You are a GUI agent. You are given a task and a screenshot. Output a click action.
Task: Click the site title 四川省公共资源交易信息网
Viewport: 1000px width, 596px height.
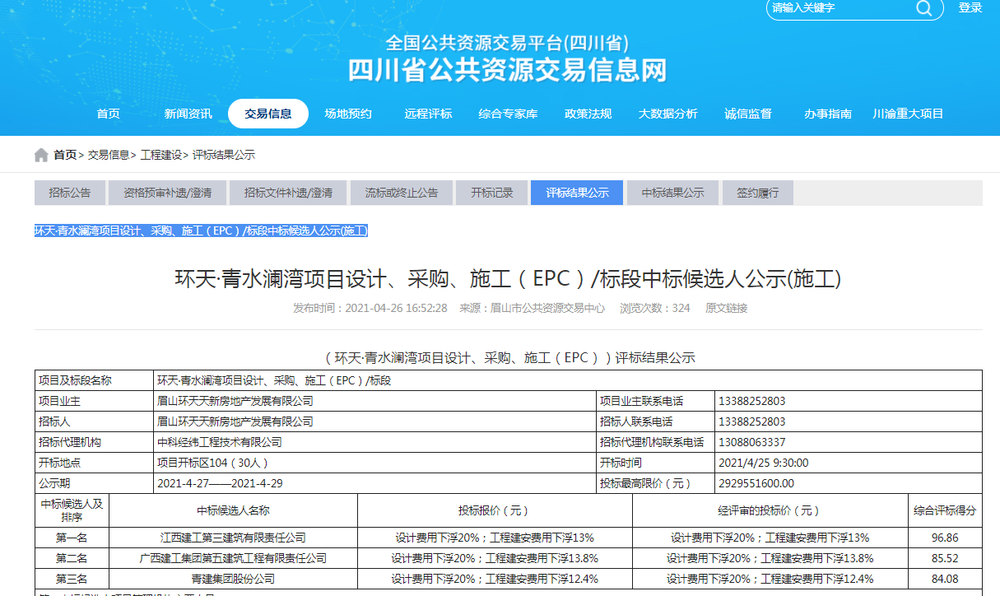click(508, 69)
